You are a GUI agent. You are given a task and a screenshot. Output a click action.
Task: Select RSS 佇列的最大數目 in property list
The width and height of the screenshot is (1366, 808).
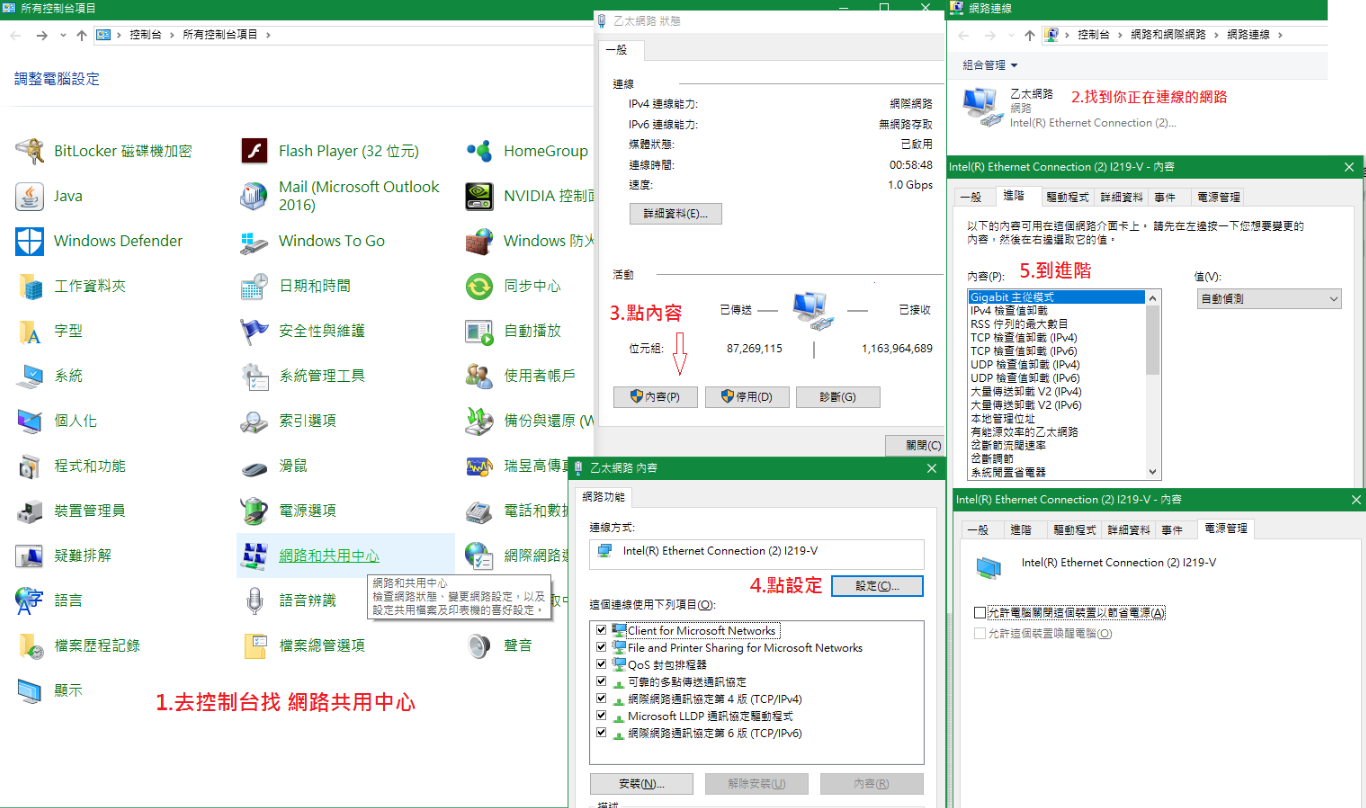(1019, 324)
